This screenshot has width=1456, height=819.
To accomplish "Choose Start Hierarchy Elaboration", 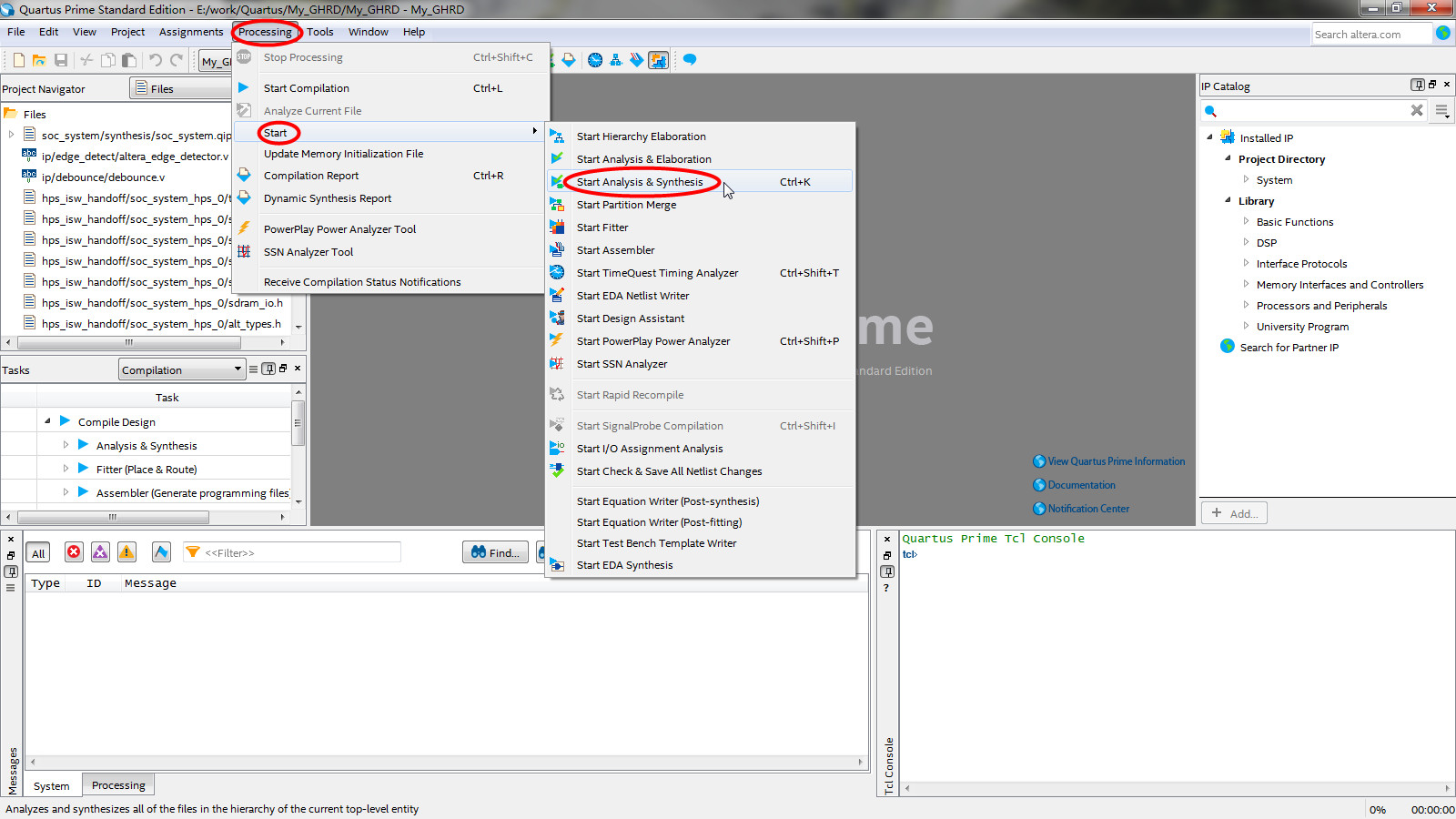I will [699, 136].
